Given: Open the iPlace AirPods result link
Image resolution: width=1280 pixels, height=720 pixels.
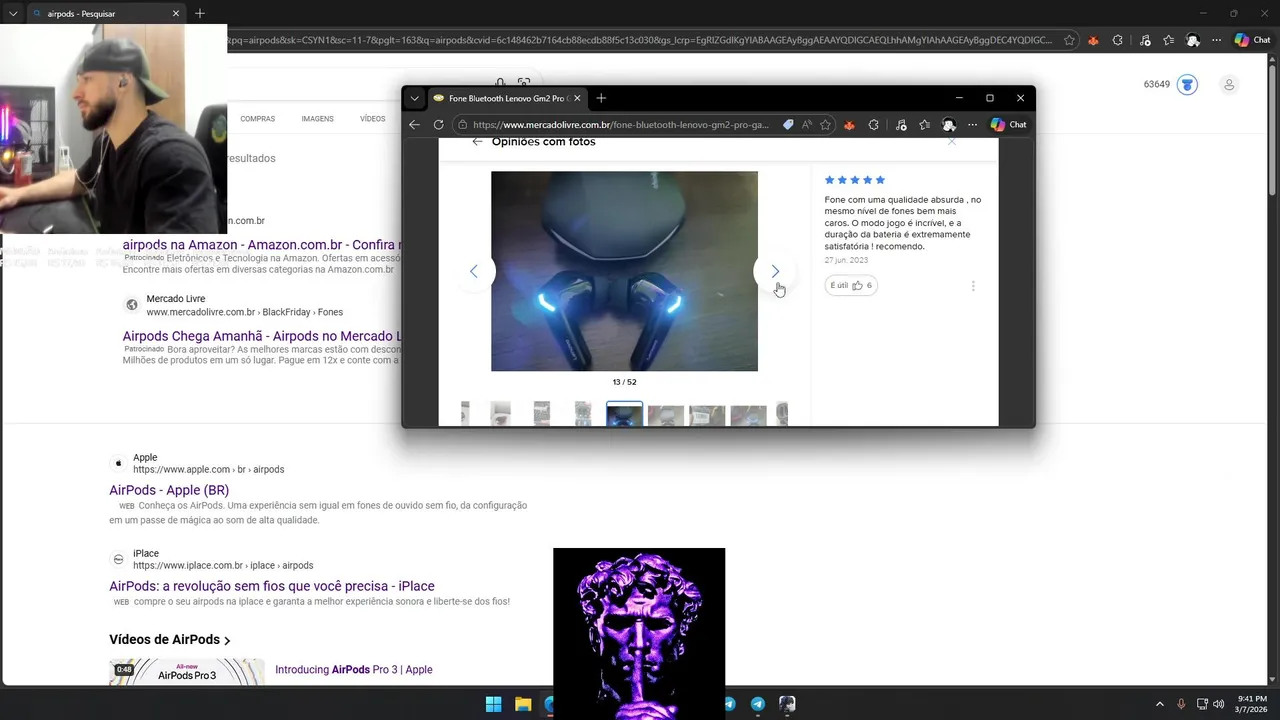Looking at the screenshot, I should coord(272,586).
